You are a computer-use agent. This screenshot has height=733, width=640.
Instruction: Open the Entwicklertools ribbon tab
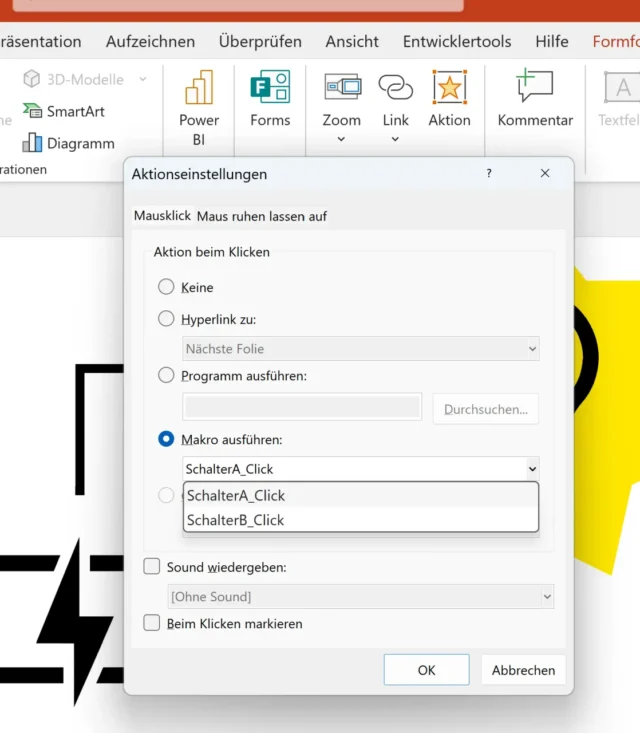coord(457,41)
